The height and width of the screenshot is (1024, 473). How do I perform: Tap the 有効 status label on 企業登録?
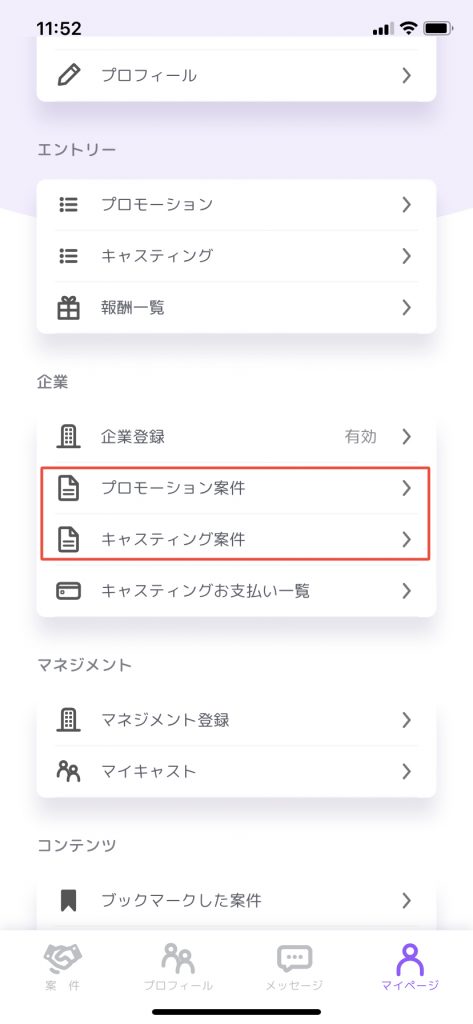(361, 436)
